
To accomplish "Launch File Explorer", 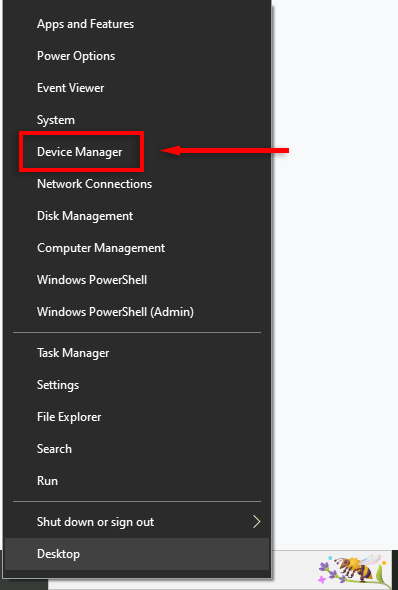I will point(137,417).
